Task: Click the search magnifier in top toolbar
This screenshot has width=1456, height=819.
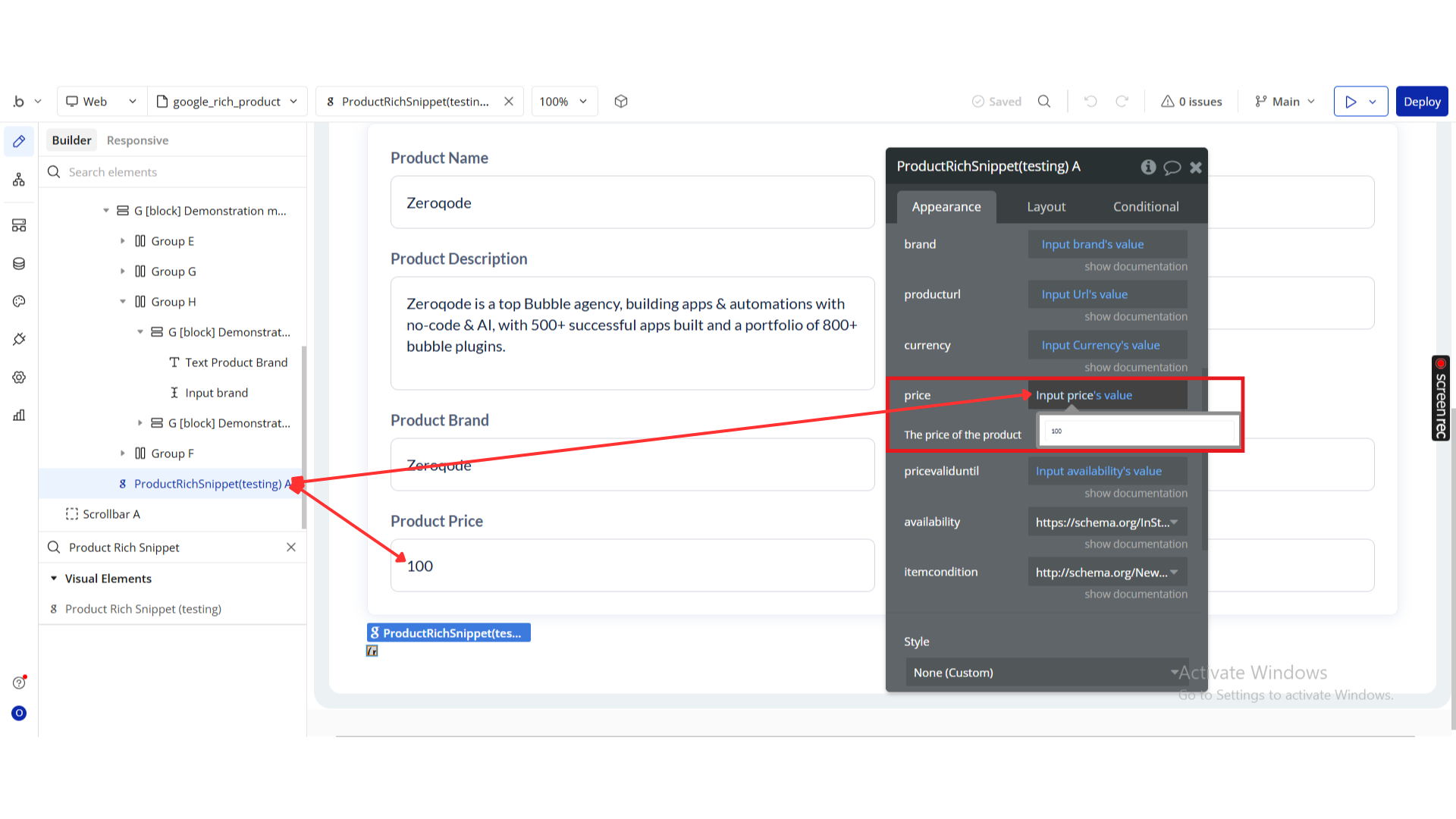Action: [1044, 102]
